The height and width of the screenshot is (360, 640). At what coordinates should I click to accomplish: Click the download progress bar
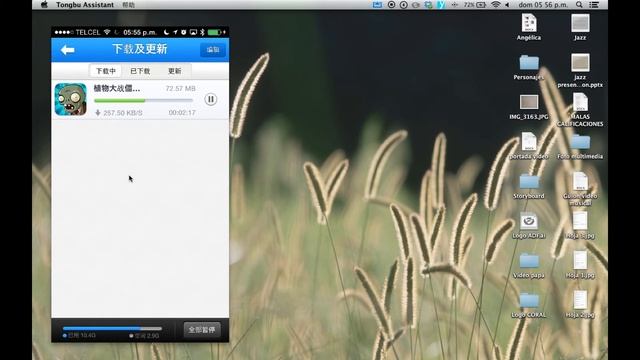143,100
